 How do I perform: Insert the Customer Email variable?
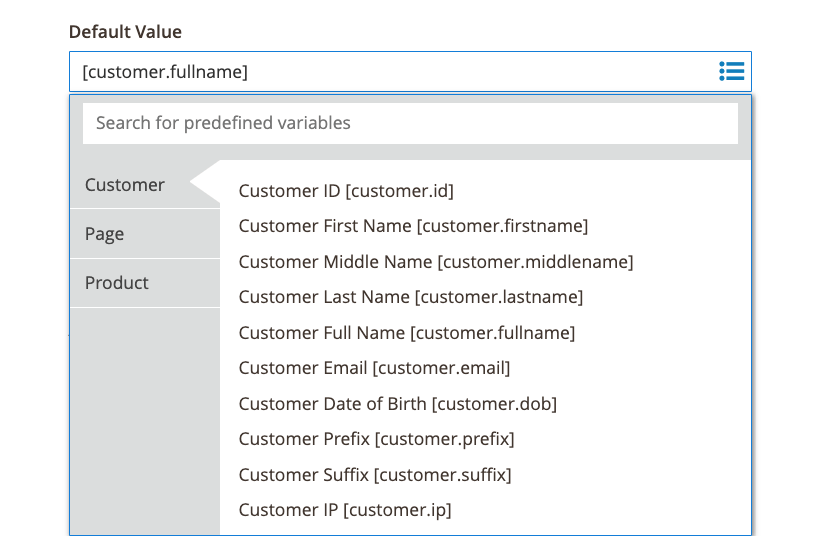click(x=374, y=368)
